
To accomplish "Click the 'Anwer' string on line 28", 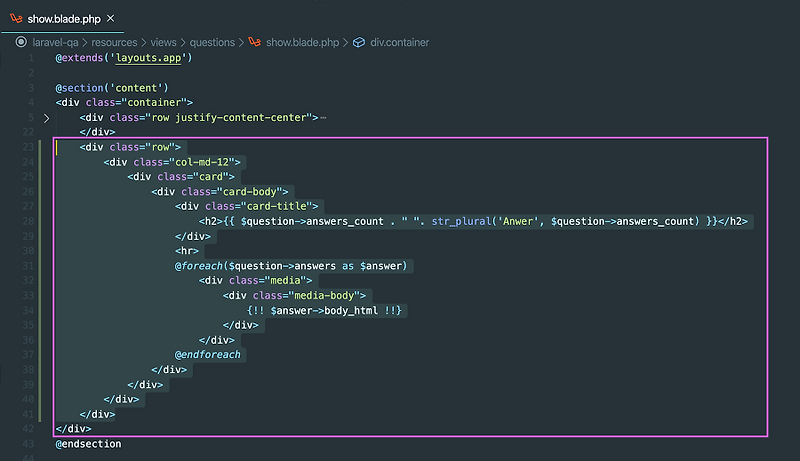I will tap(518, 221).
